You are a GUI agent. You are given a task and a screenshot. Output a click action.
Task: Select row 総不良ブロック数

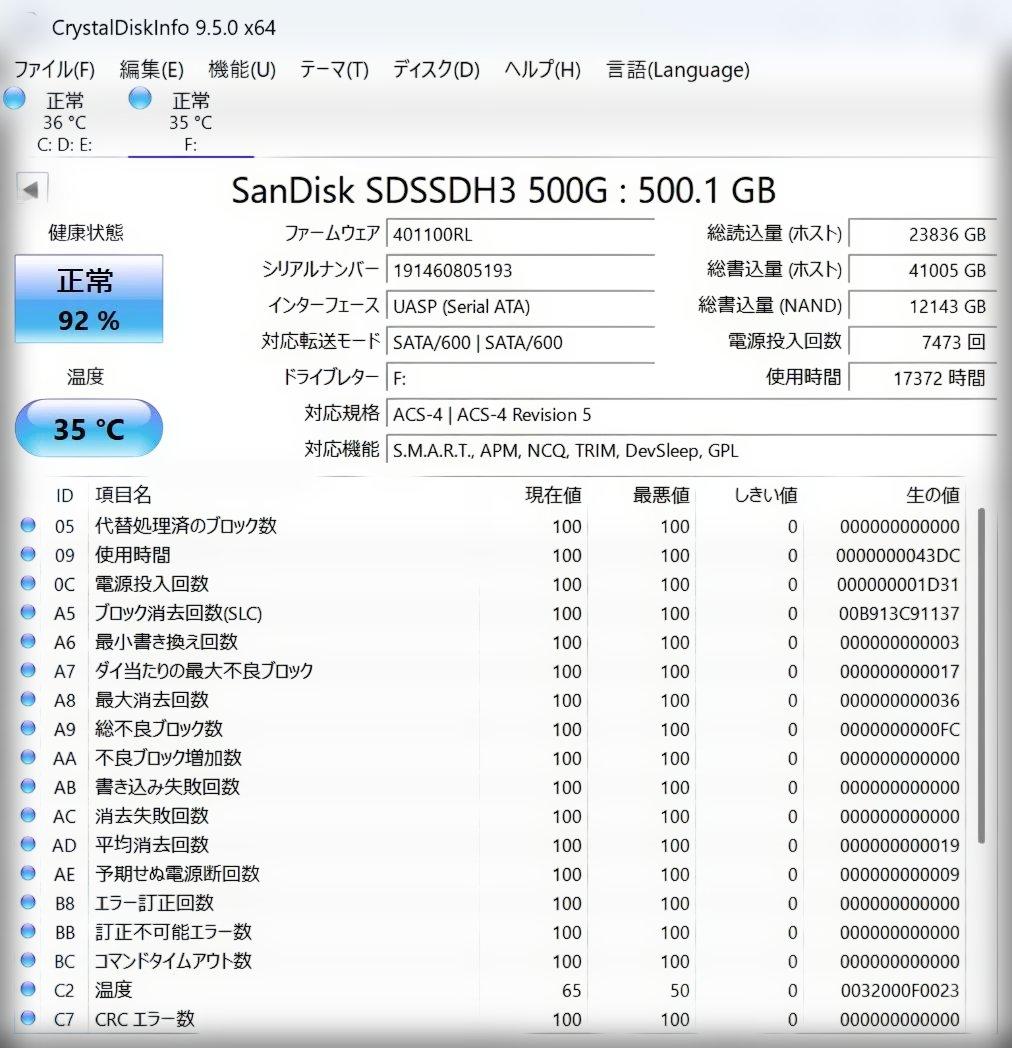[491, 729]
